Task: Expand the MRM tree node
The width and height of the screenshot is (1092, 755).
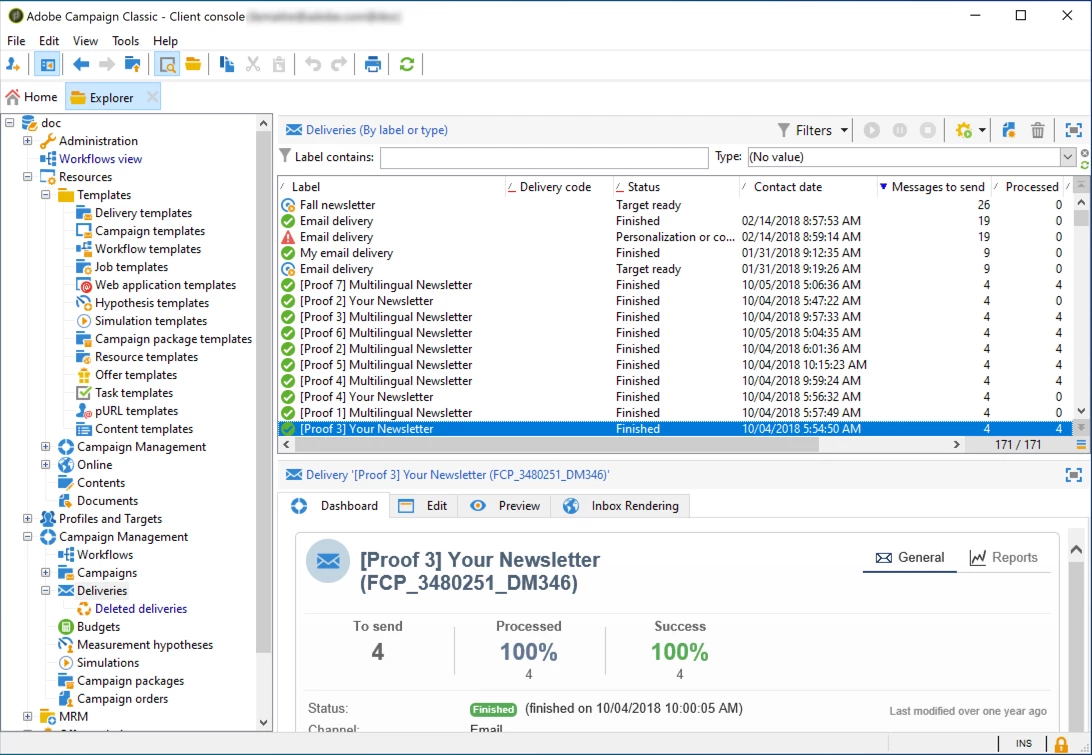Action: [28, 717]
